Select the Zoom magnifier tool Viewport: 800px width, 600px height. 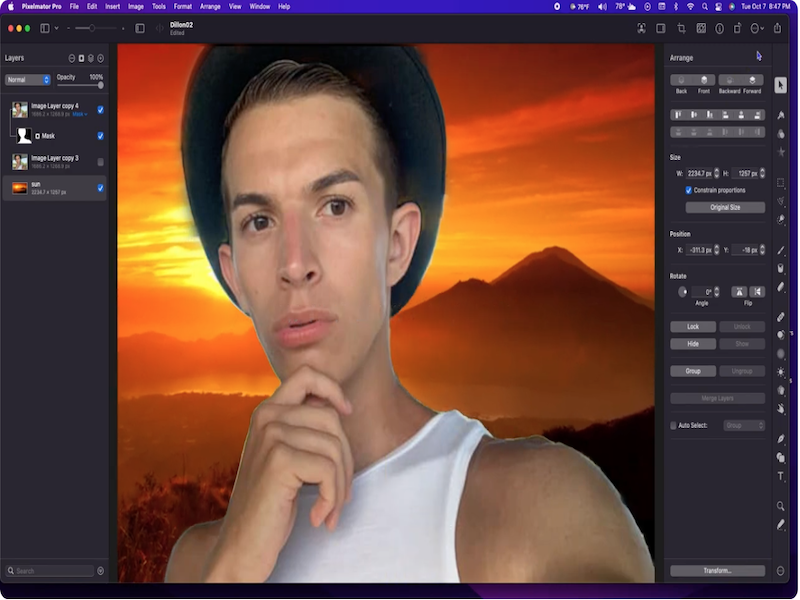[781, 506]
